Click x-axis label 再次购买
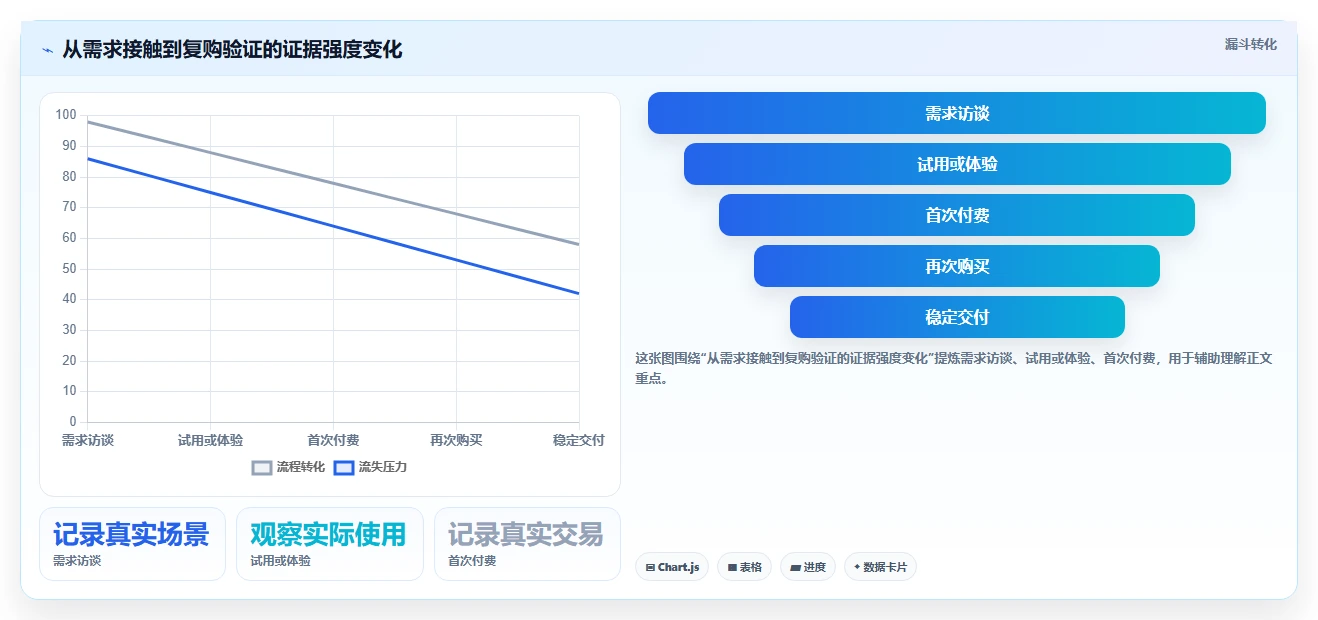Image resolution: width=1318 pixels, height=620 pixels. pos(456,440)
